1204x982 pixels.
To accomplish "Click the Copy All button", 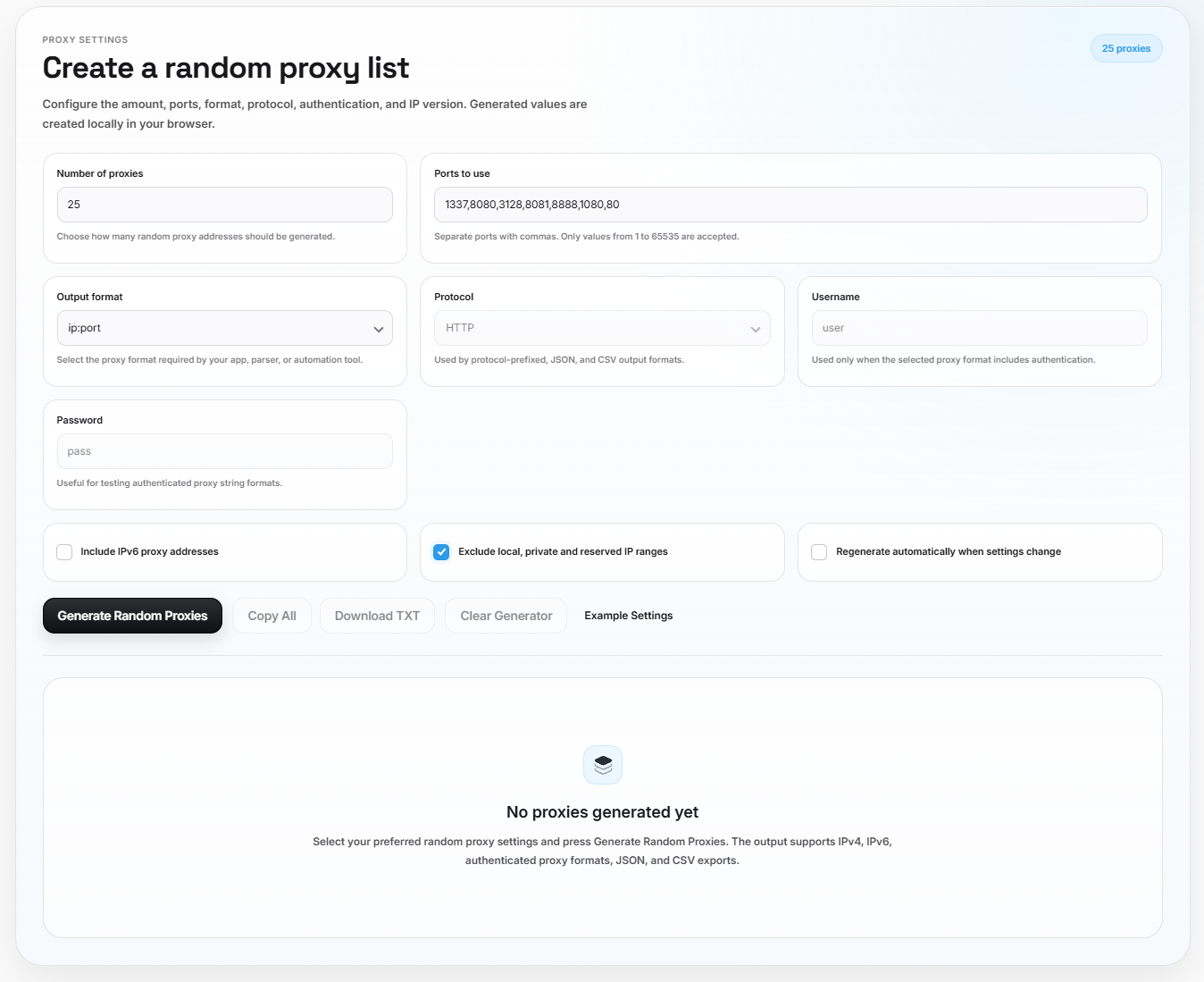I will pos(272,616).
